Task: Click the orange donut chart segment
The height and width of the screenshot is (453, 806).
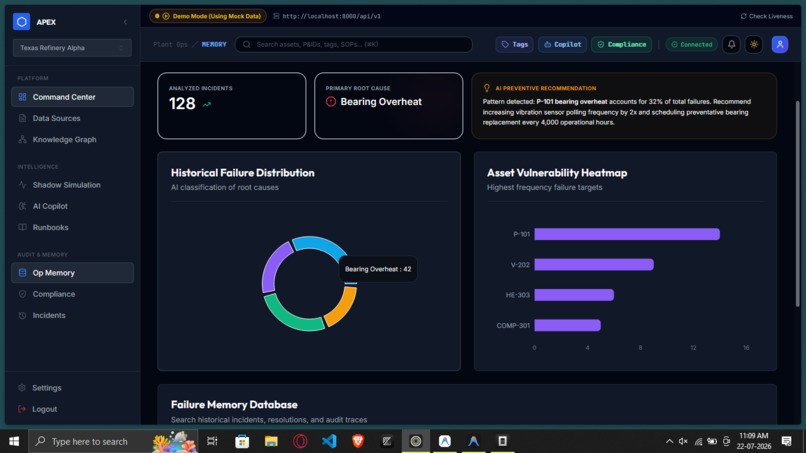Action: [x=343, y=308]
